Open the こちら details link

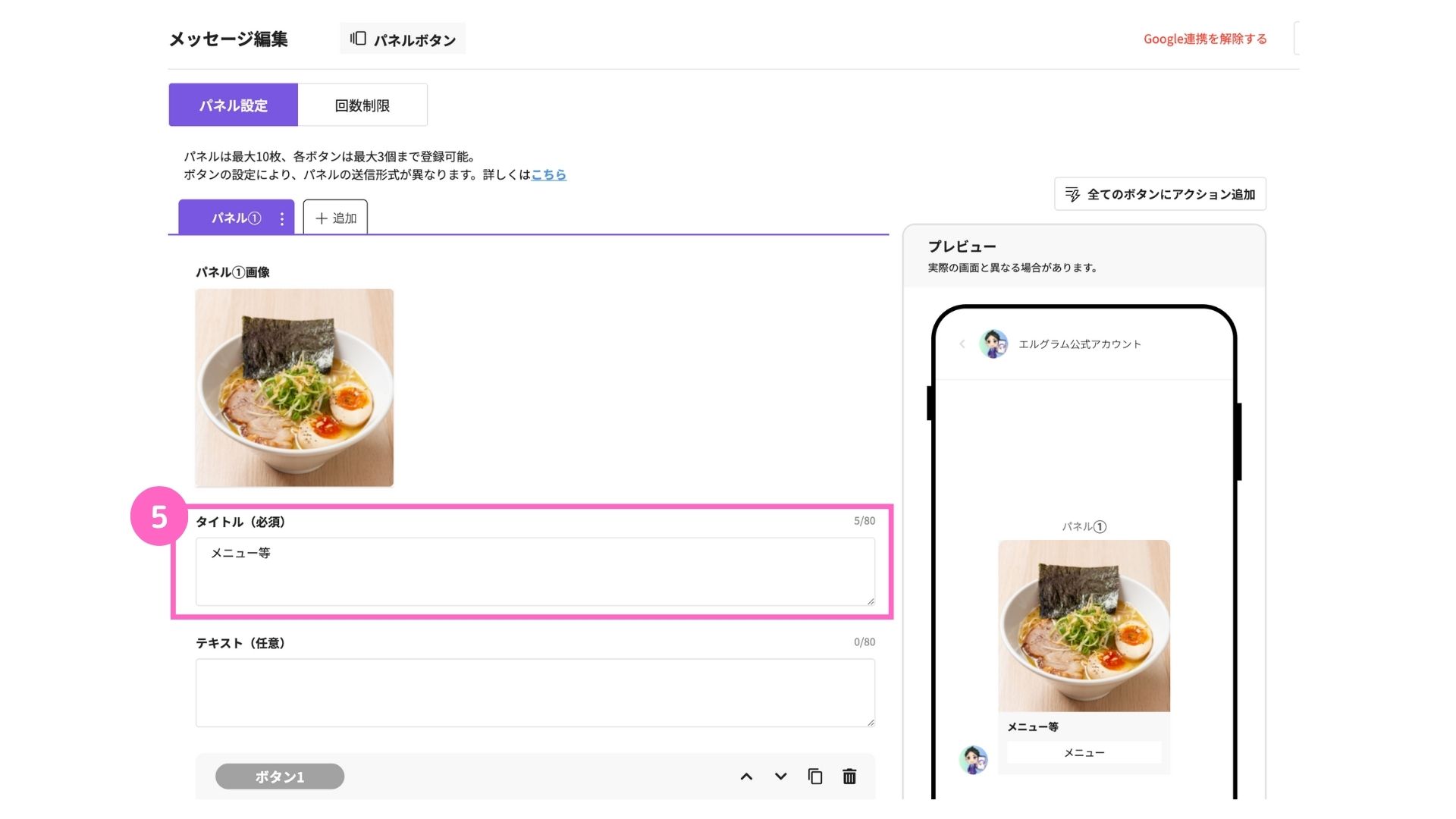(549, 174)
